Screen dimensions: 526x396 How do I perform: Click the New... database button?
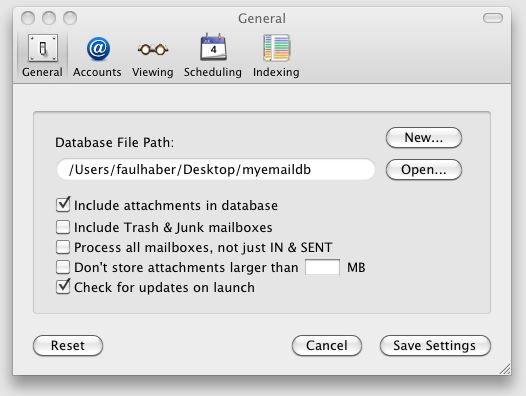pos(424,138)
